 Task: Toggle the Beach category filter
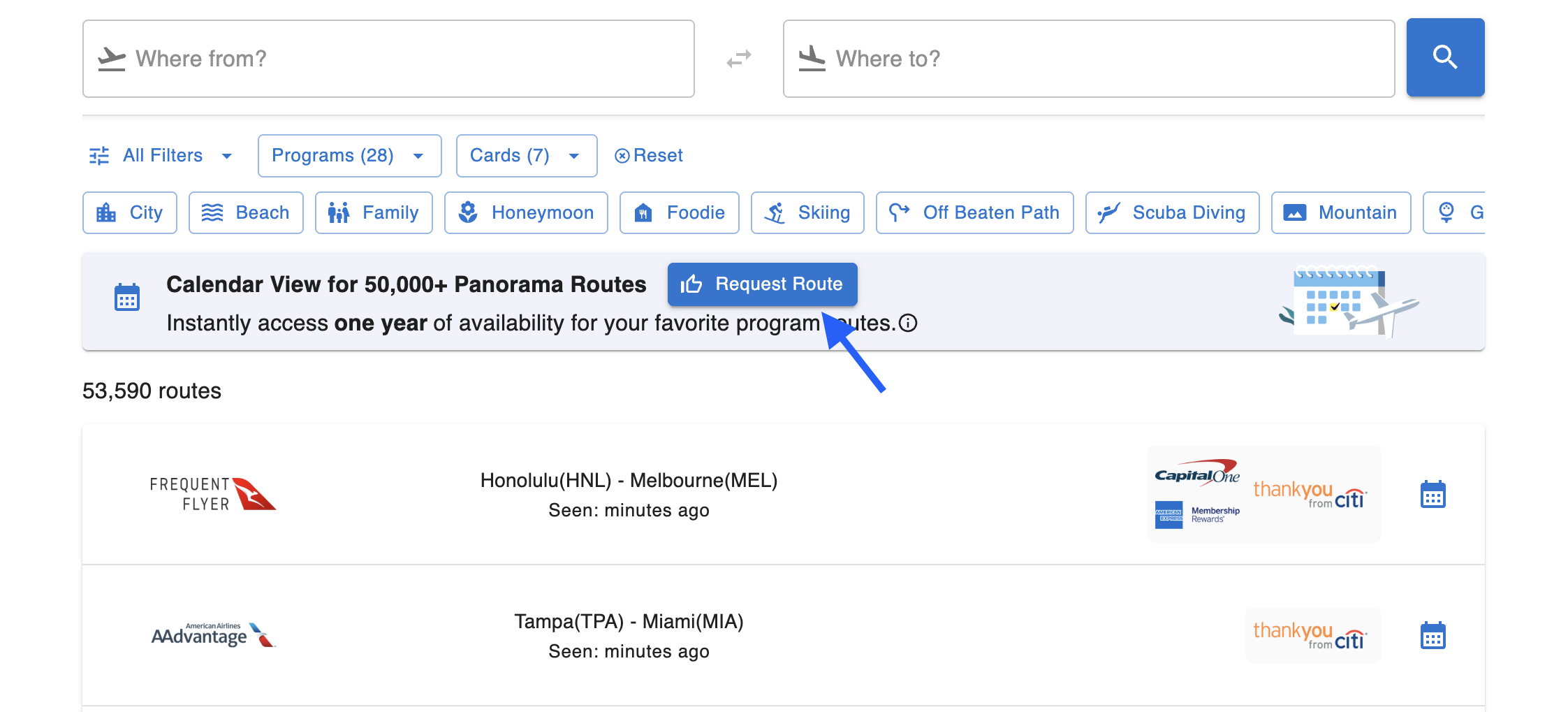[x=246, y=212]
